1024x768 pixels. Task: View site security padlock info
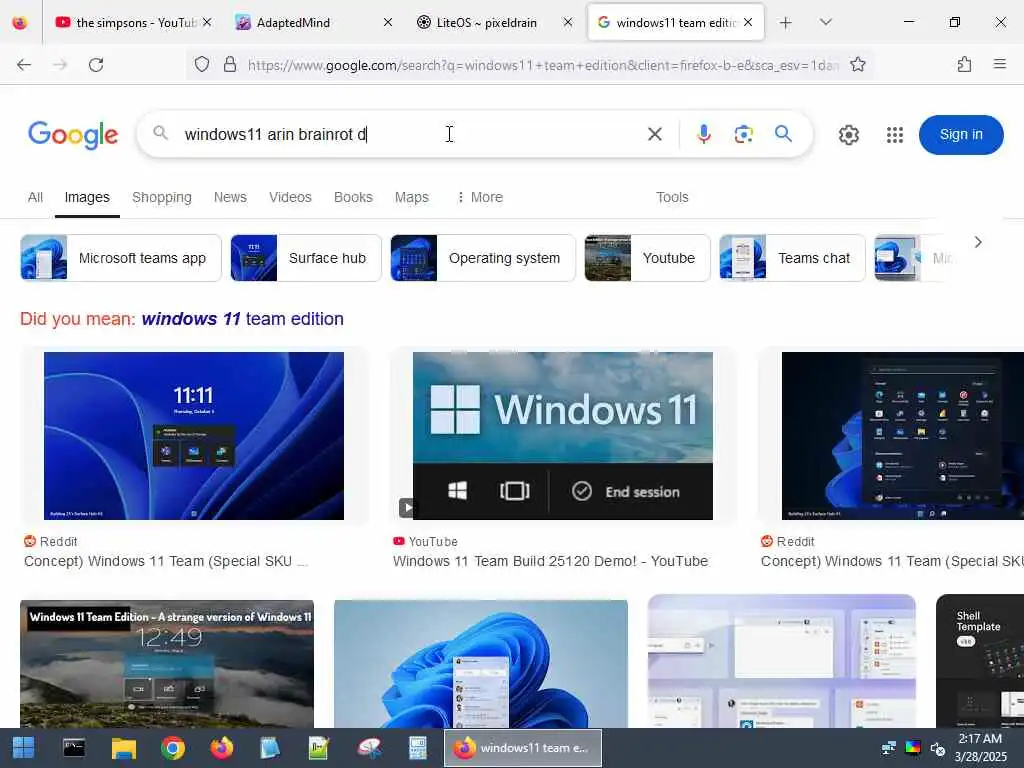[230, 65]
